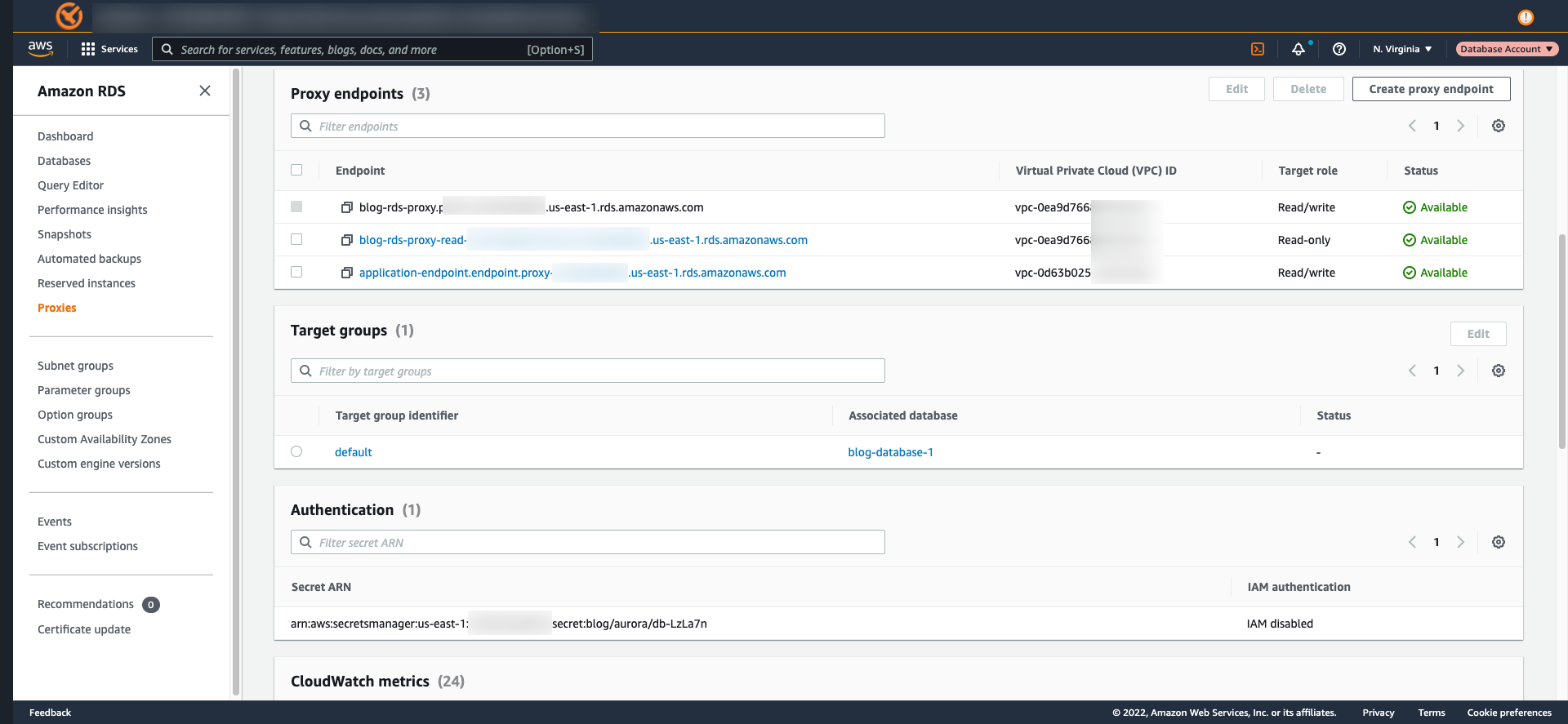The width and height of the screenshot is (1568, 724).
Task: Click the Filter by target groups field
Action: tap(588, 371)
